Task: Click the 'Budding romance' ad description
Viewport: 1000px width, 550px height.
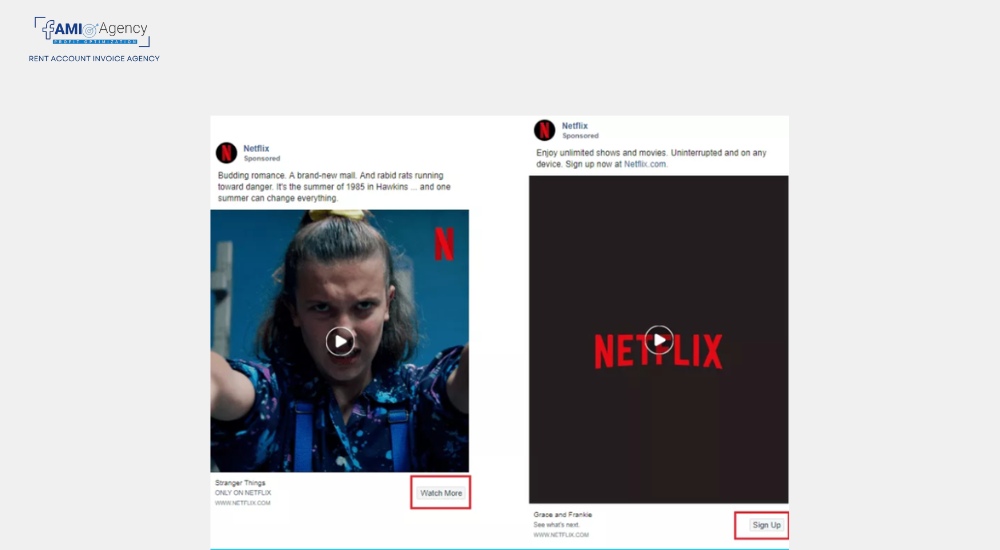Action: (334, 187)
